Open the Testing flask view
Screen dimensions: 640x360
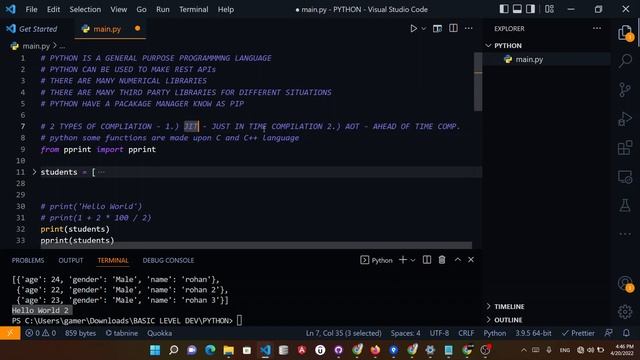coord(625,205)
